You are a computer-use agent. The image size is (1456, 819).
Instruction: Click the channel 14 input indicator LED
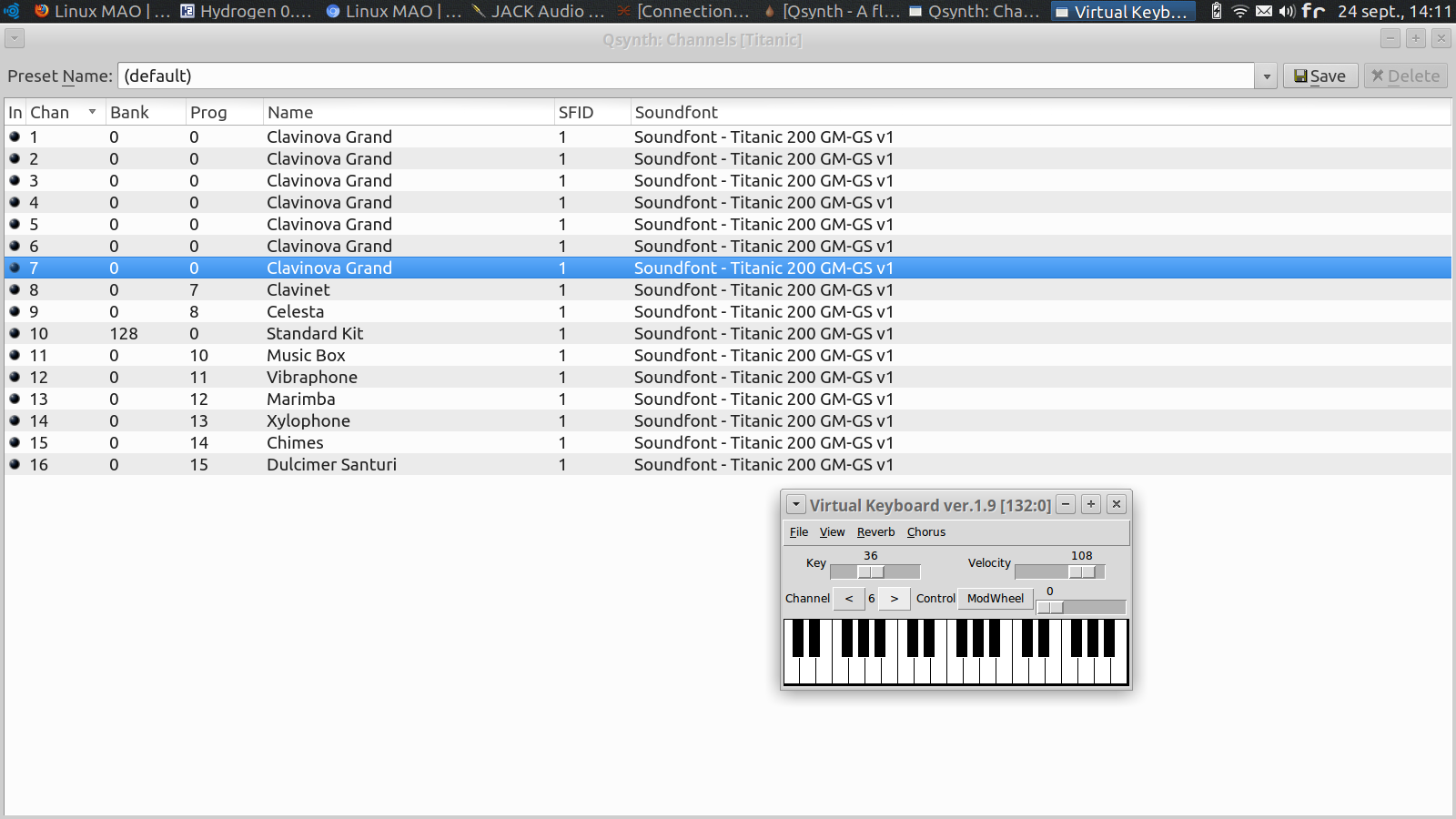pos(15,420)
